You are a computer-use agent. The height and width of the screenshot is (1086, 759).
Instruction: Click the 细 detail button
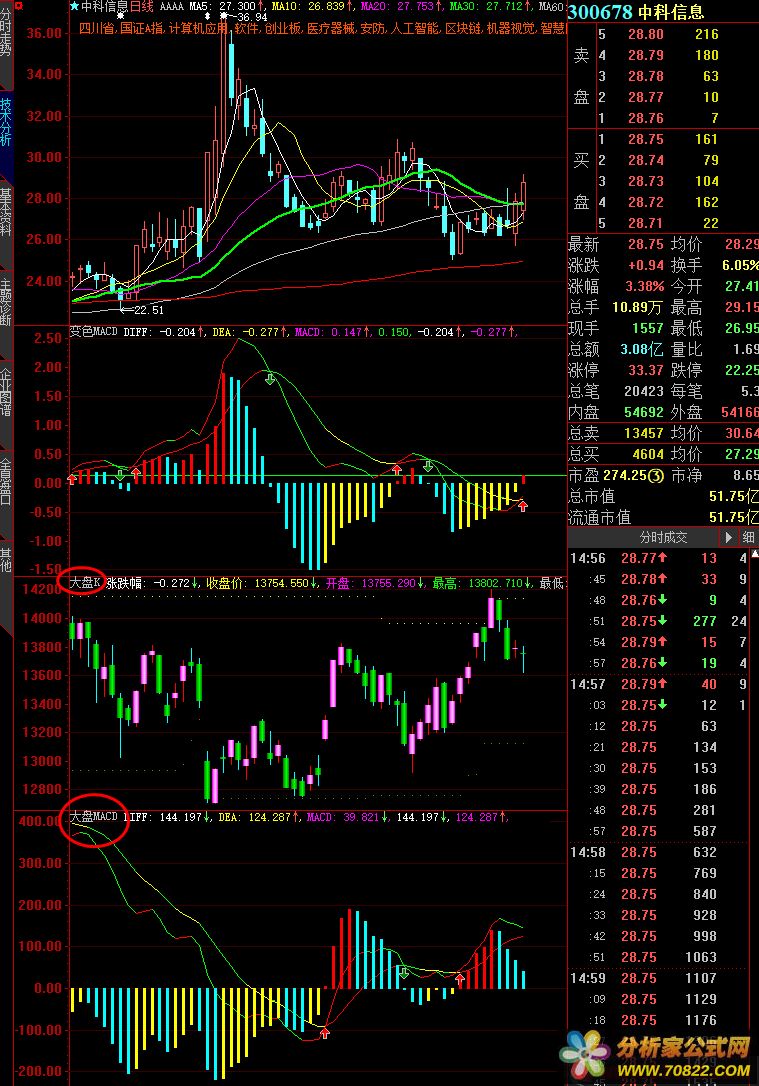click(748, 537)
